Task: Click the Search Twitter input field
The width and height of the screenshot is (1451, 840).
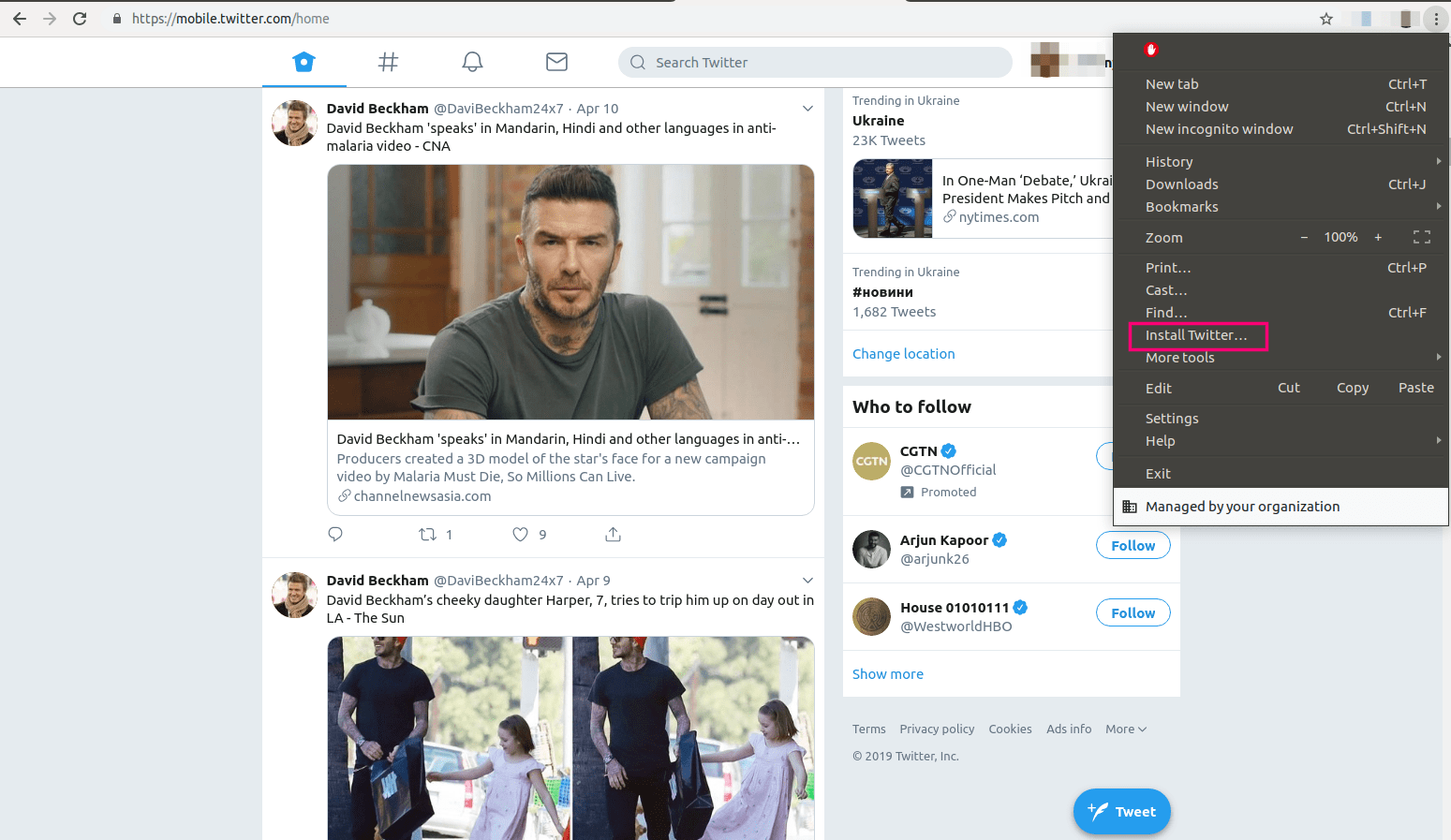Action: pos(814,62)
